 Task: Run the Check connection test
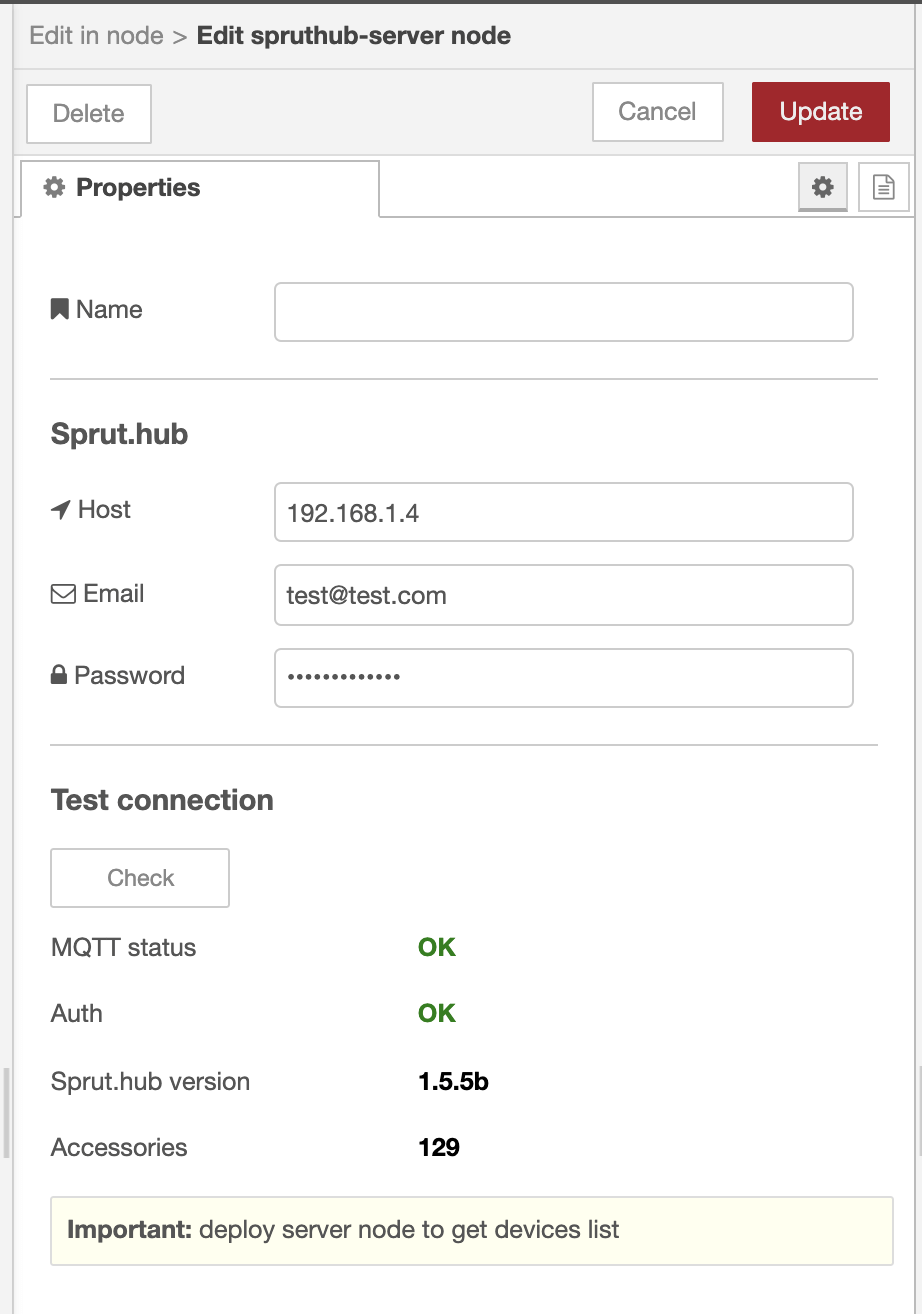[141, 878]
